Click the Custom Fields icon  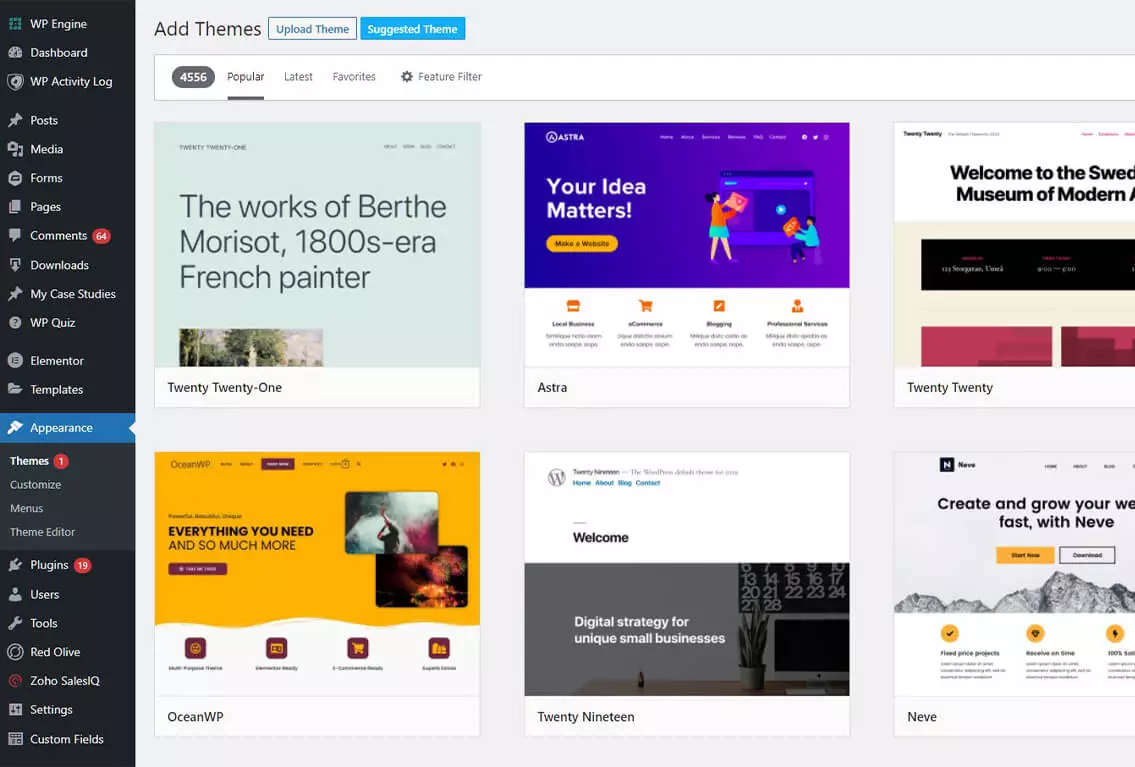tap(15, 739)
